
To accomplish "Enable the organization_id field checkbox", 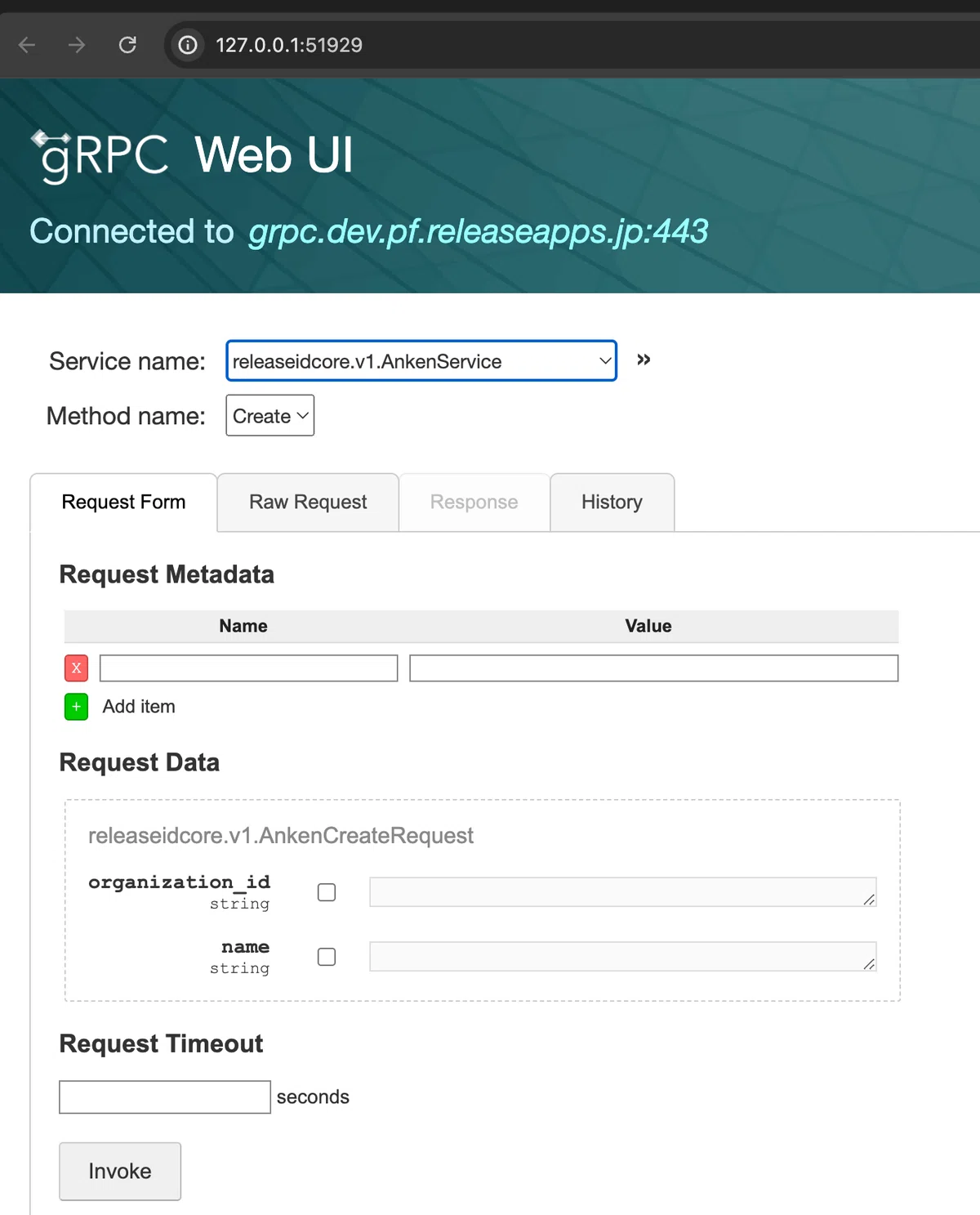I will pyautogui.click(x=327, y=892).
